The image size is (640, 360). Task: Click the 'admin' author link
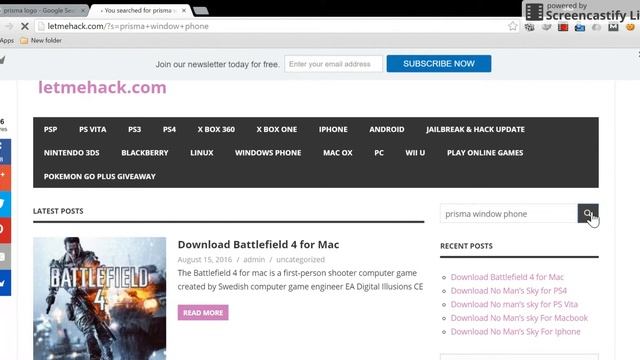click(254, 260)
